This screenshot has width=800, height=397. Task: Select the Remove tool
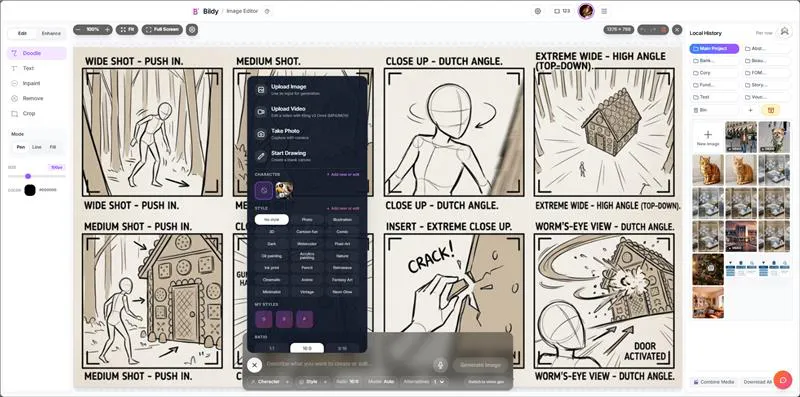click(x=37, y=98)
